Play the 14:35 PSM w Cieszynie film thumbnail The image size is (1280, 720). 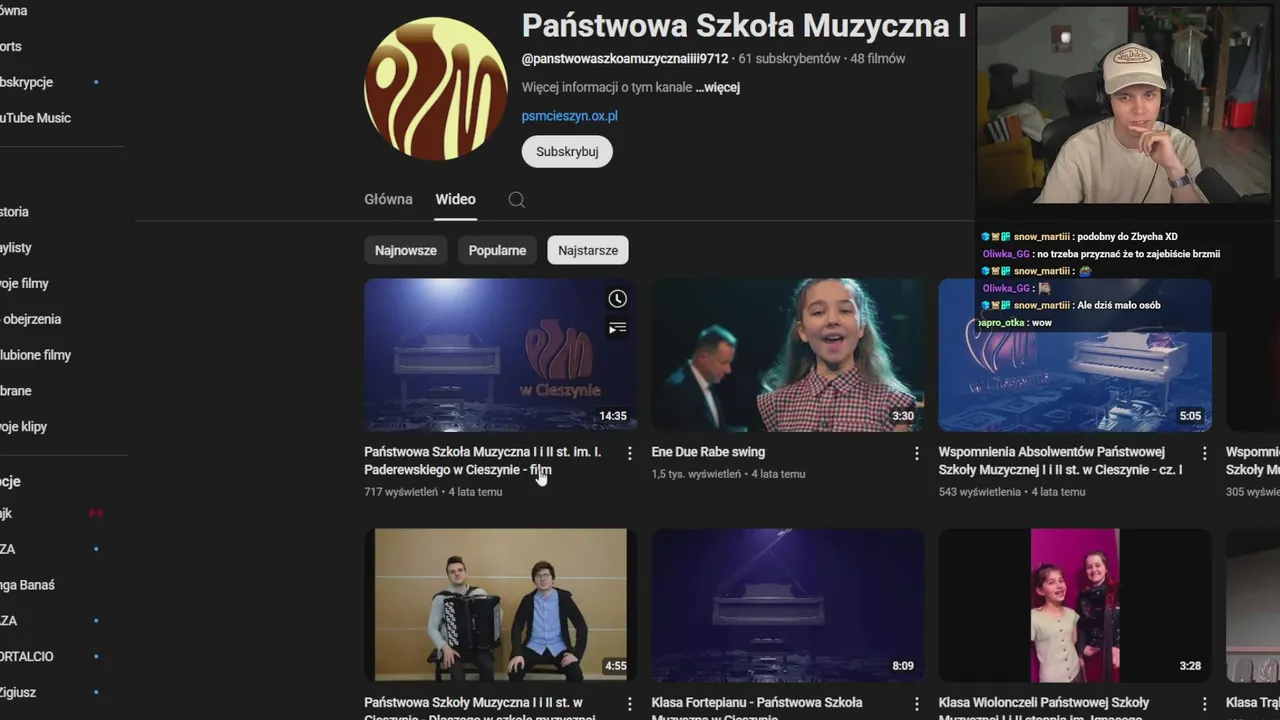point(500,355)
